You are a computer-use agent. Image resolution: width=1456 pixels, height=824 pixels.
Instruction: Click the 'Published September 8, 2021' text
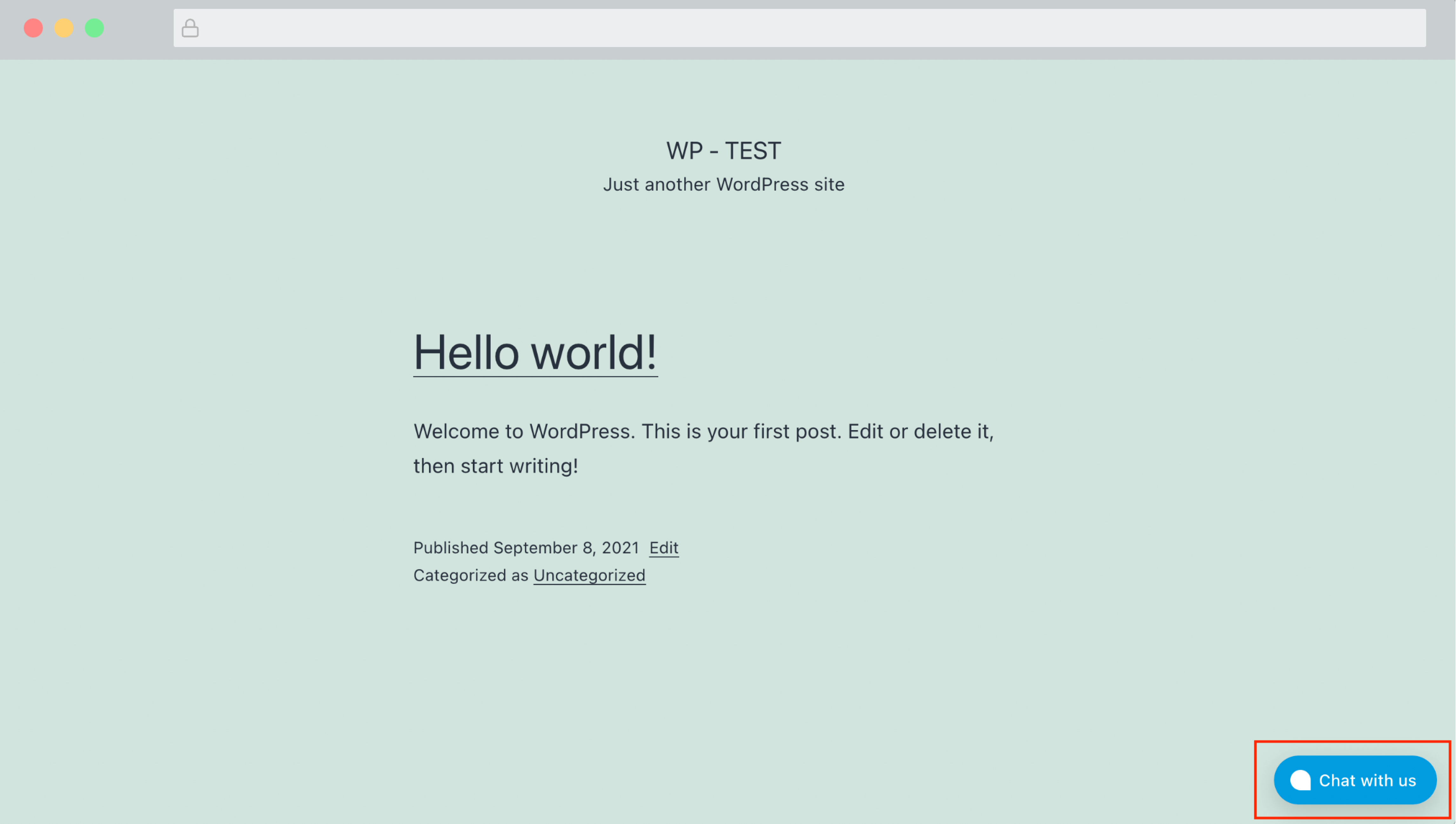526,547
